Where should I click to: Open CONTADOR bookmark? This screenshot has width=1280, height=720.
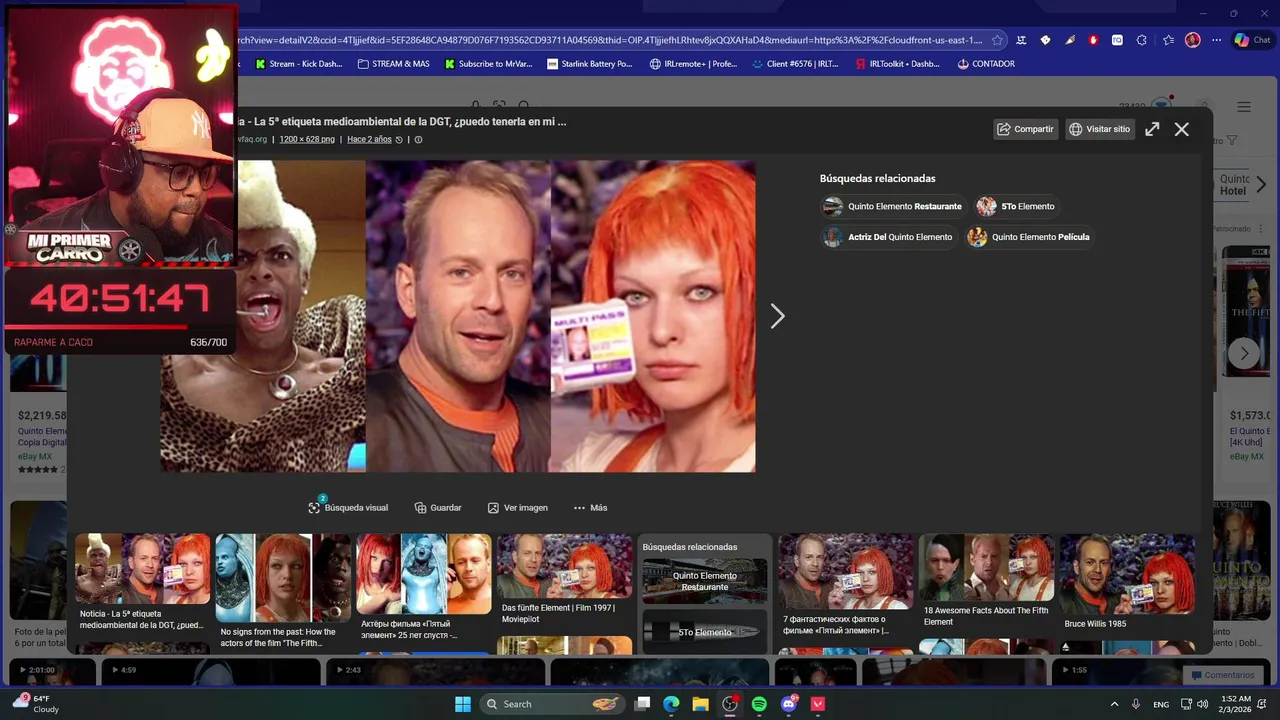(986, 64)
